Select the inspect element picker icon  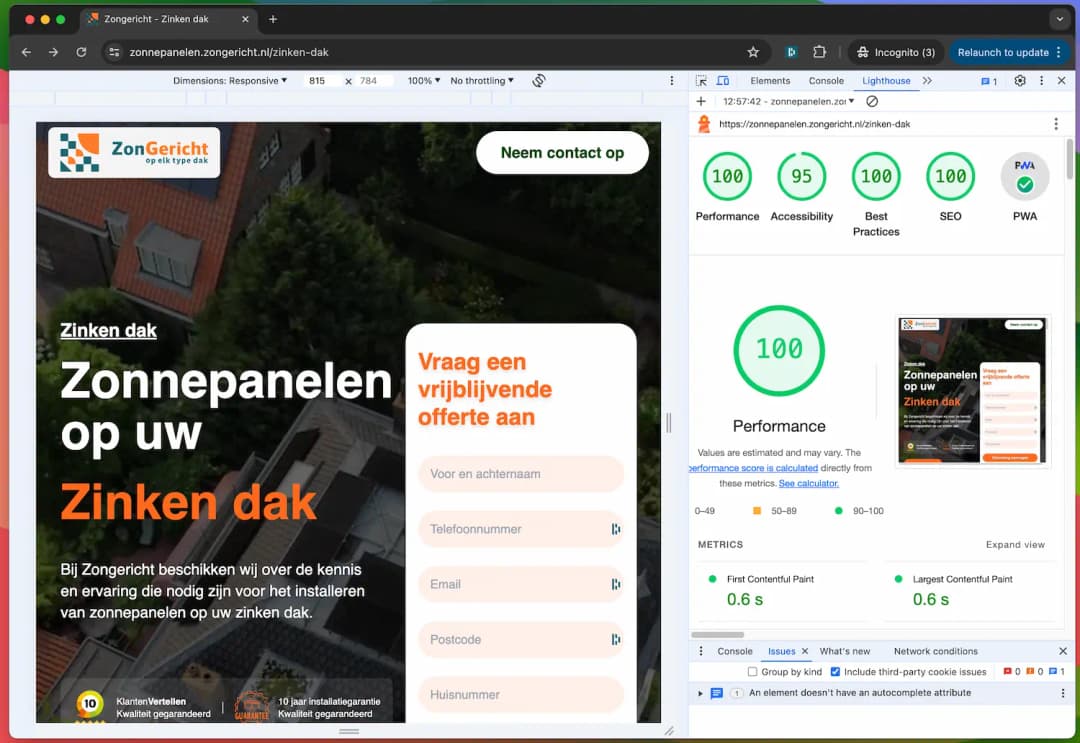[x=701, y=81]
